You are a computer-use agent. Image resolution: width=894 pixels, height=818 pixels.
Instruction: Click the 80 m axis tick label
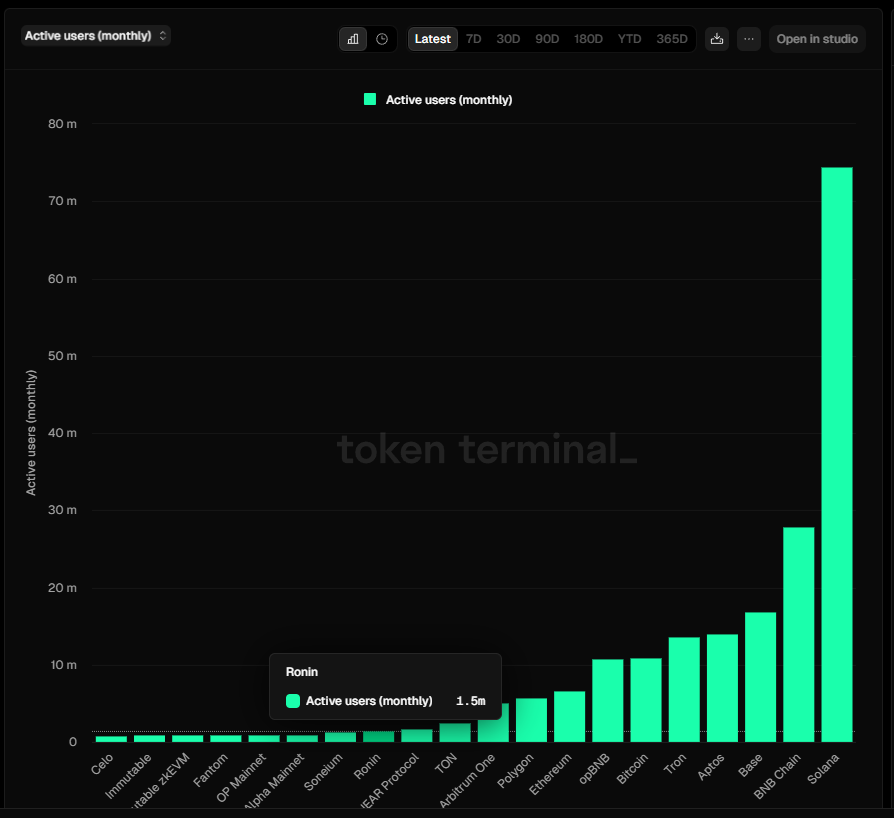[62, 124]
